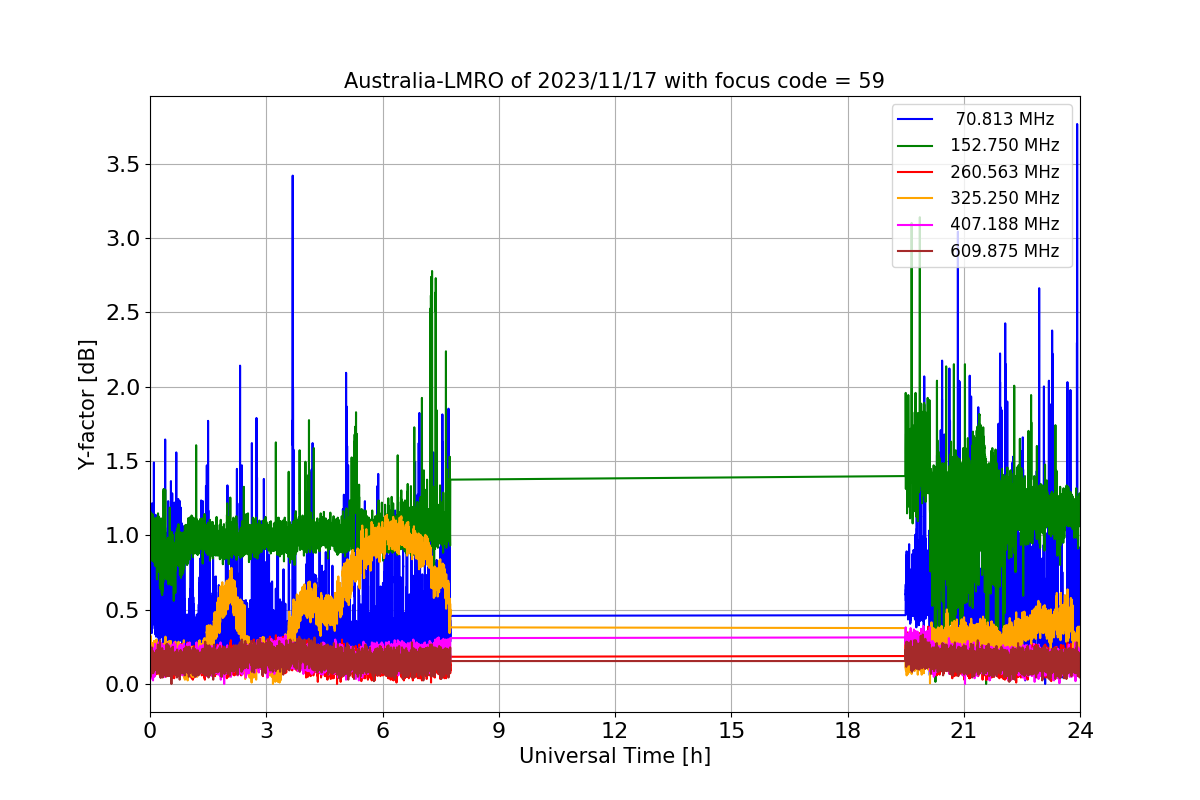Click the 0.0 y-axis tick label
Screen dimensions: 1200x800
pos(123,684)
